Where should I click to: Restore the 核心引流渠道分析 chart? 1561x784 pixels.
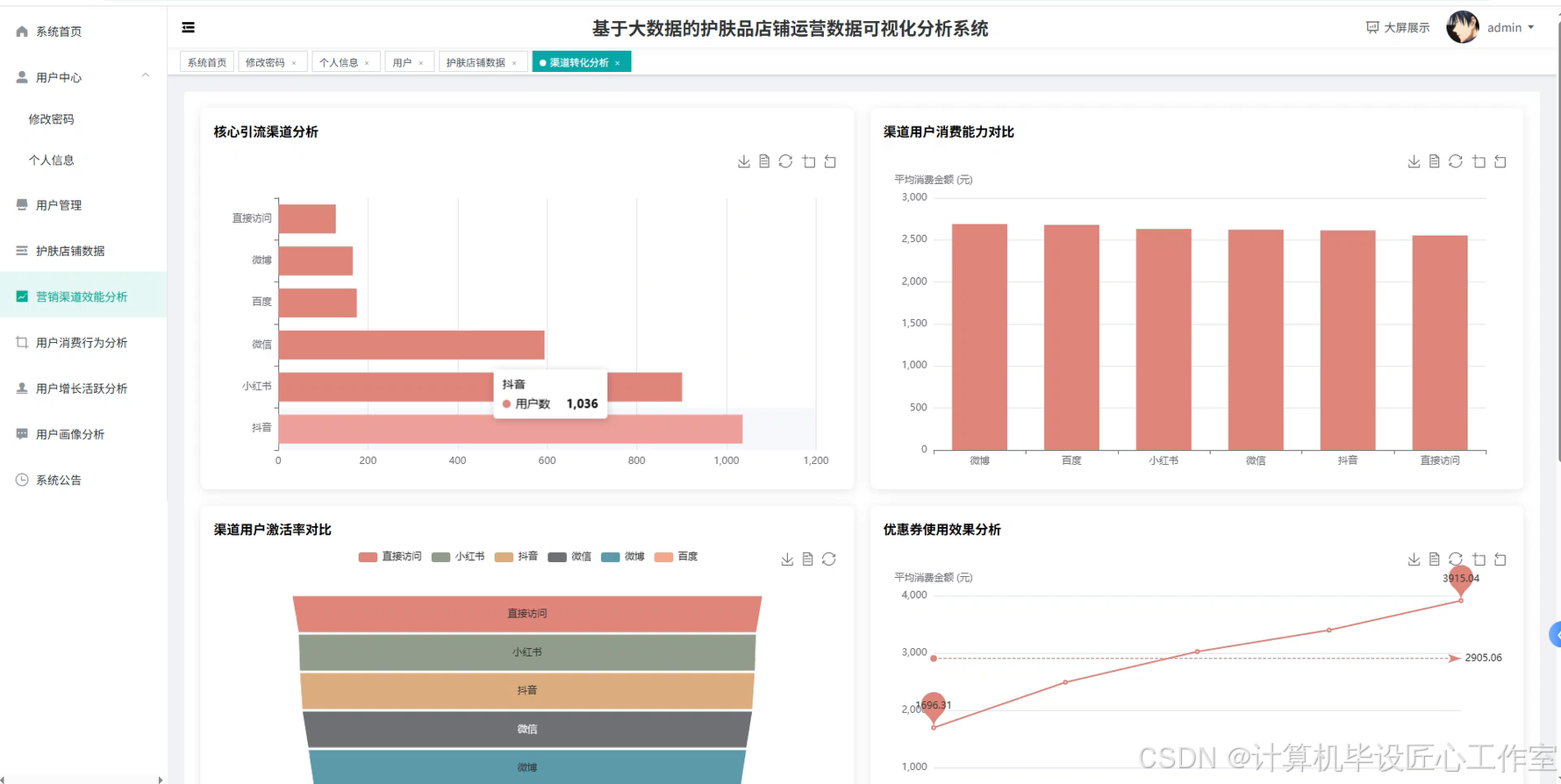tap(785, 161)
